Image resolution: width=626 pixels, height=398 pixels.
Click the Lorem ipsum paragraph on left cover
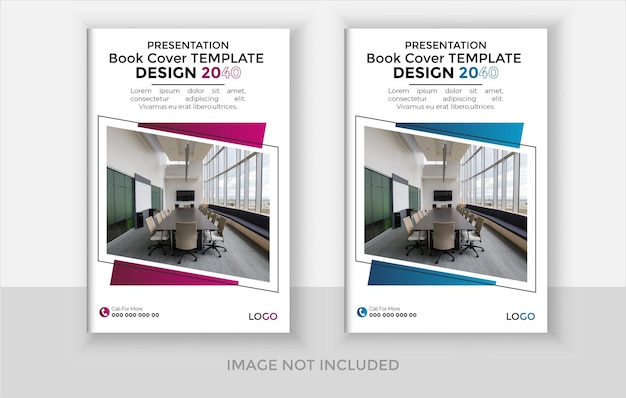[188, 99]
